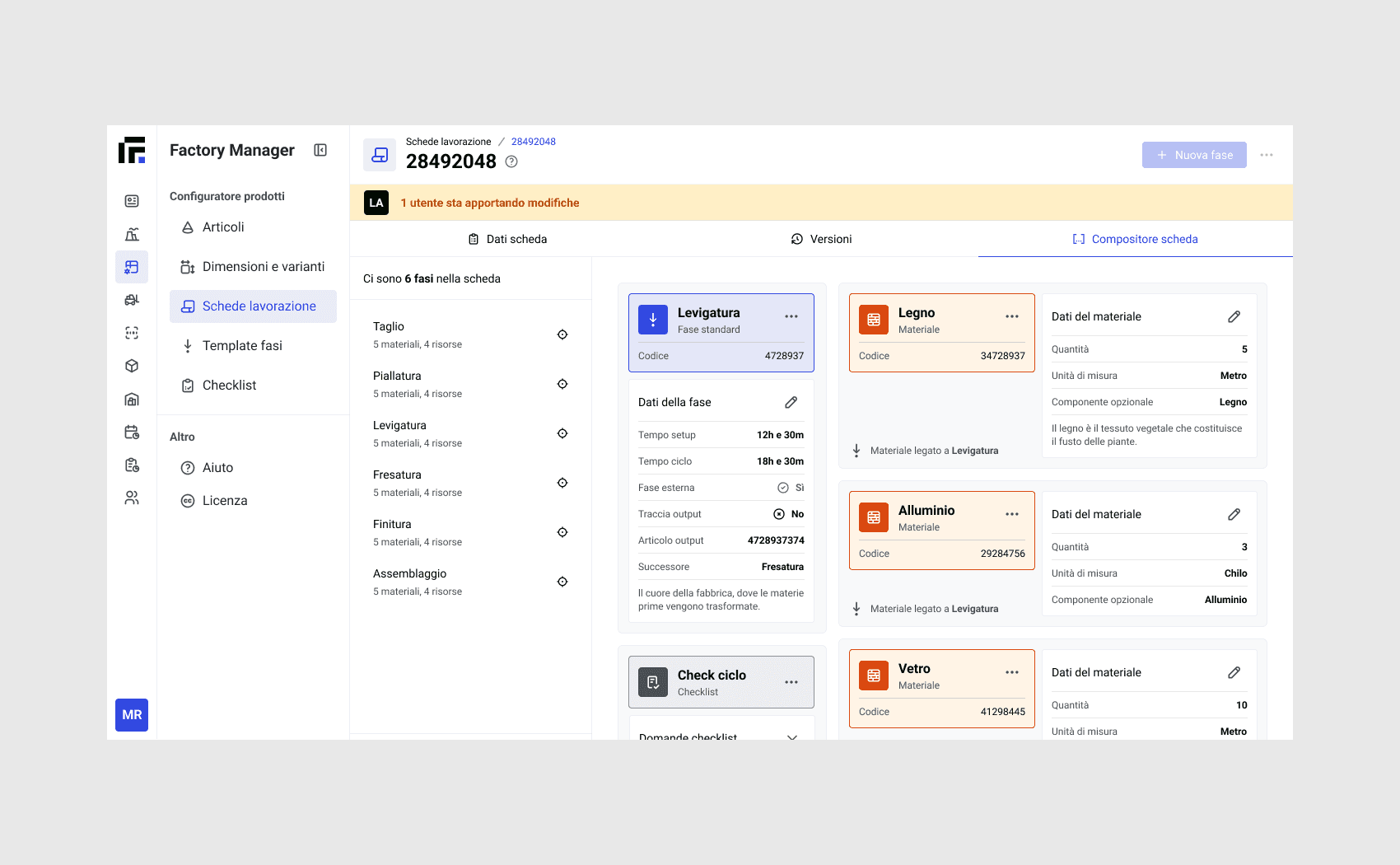Open the warehouse icon in sidebar rail
The height and width of the screenshot is (865, 1400).
[132, 399]
